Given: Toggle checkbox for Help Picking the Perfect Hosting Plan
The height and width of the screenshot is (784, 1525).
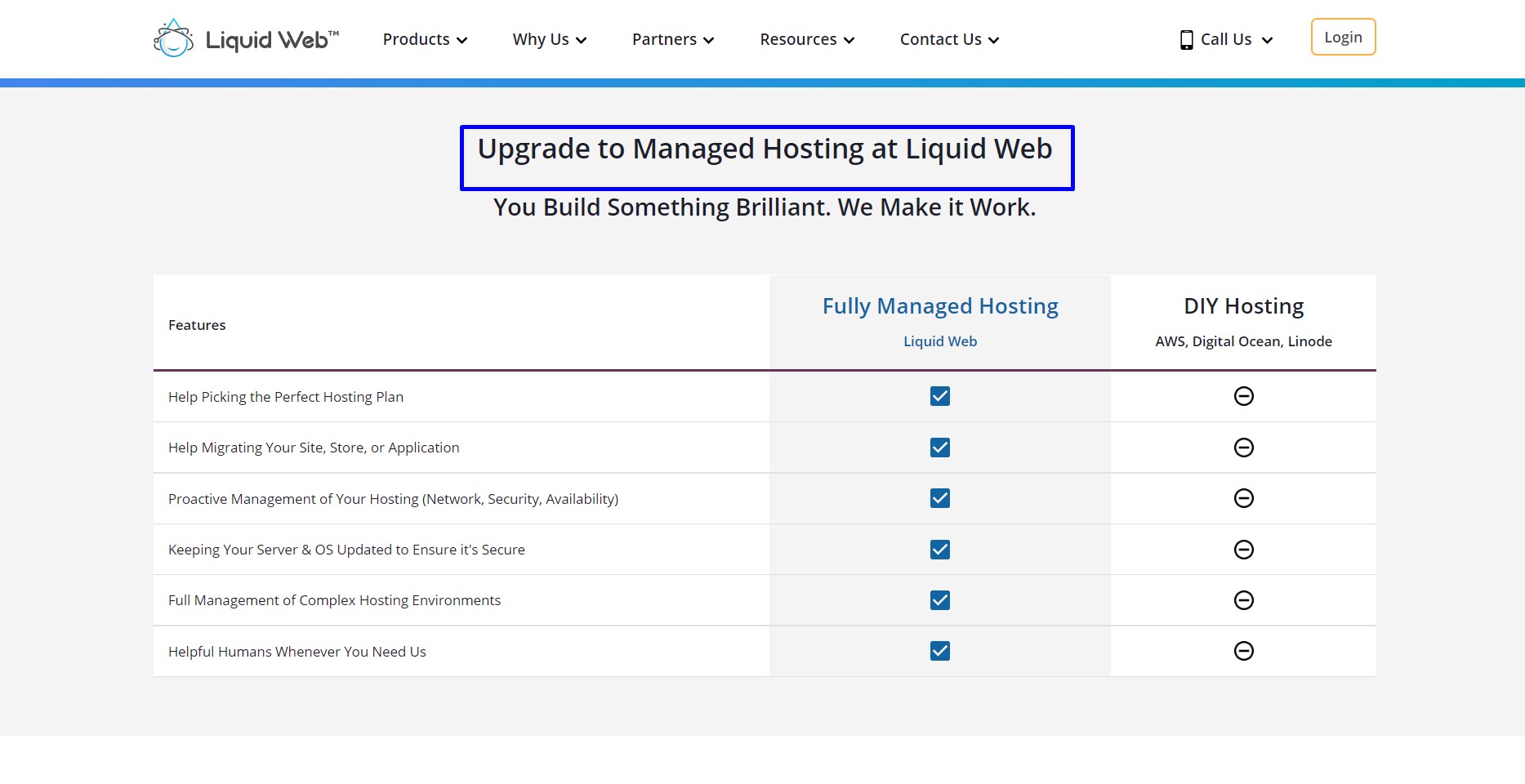Looking at the screenshot, I should pyautogui.click(x=940, y=396).
